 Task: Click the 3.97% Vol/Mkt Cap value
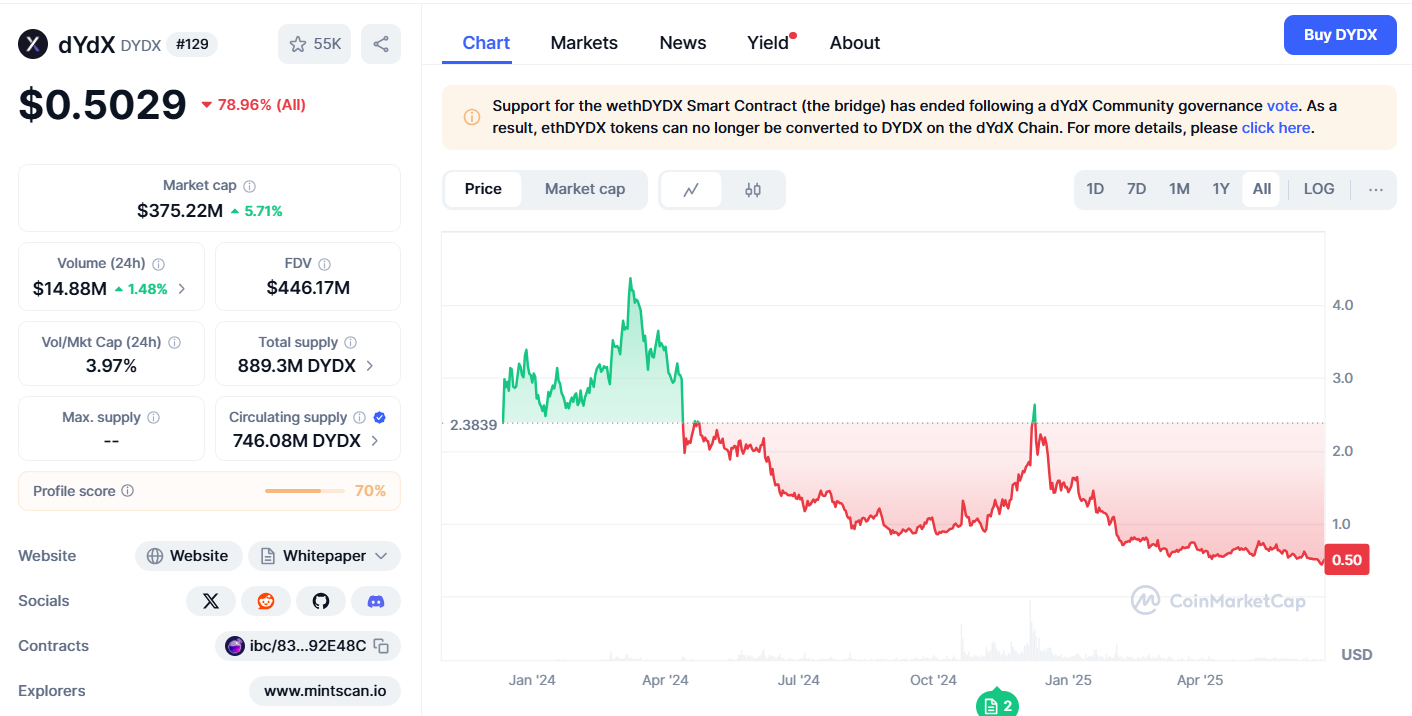111,366
